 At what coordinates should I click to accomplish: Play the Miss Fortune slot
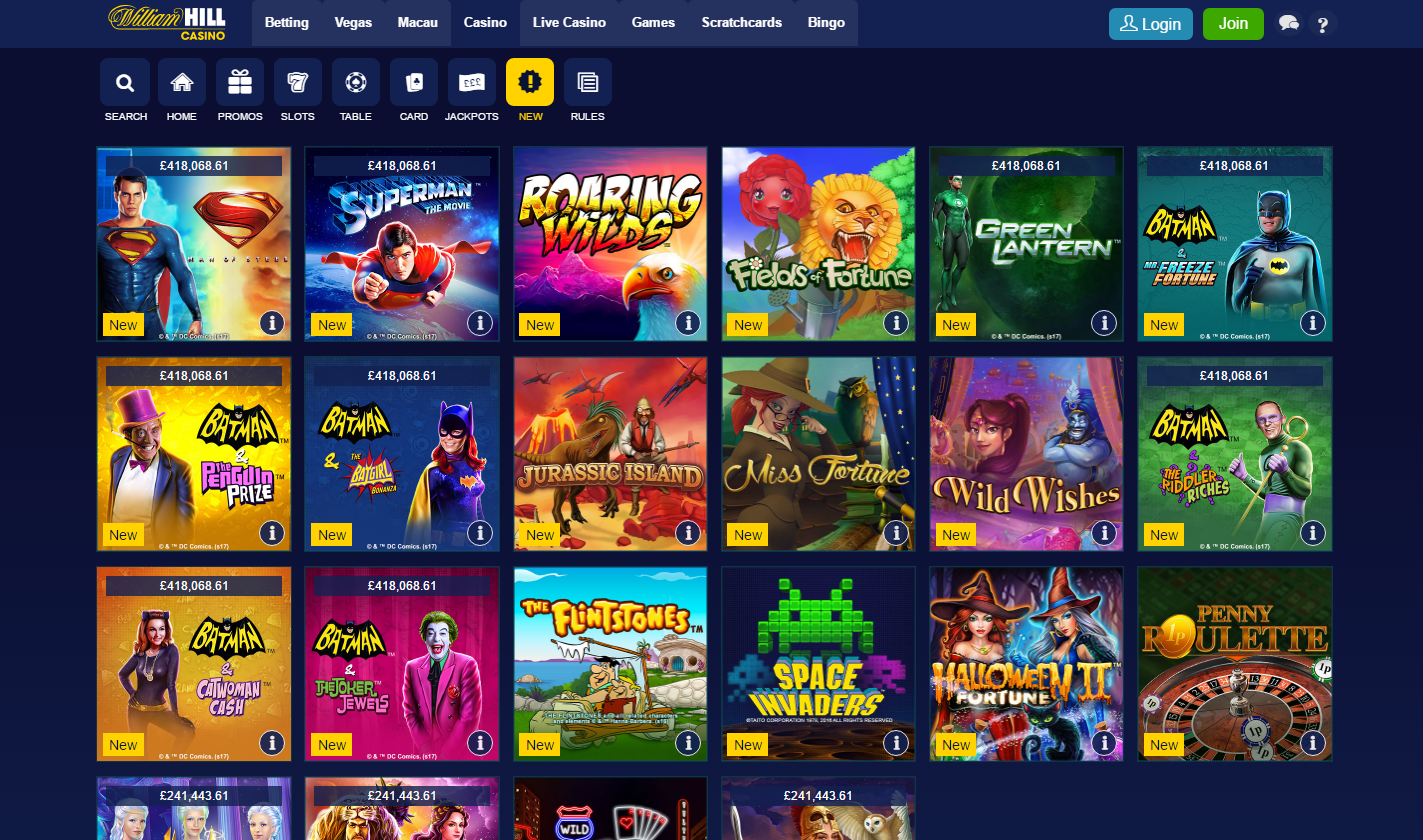coord(818,454)
